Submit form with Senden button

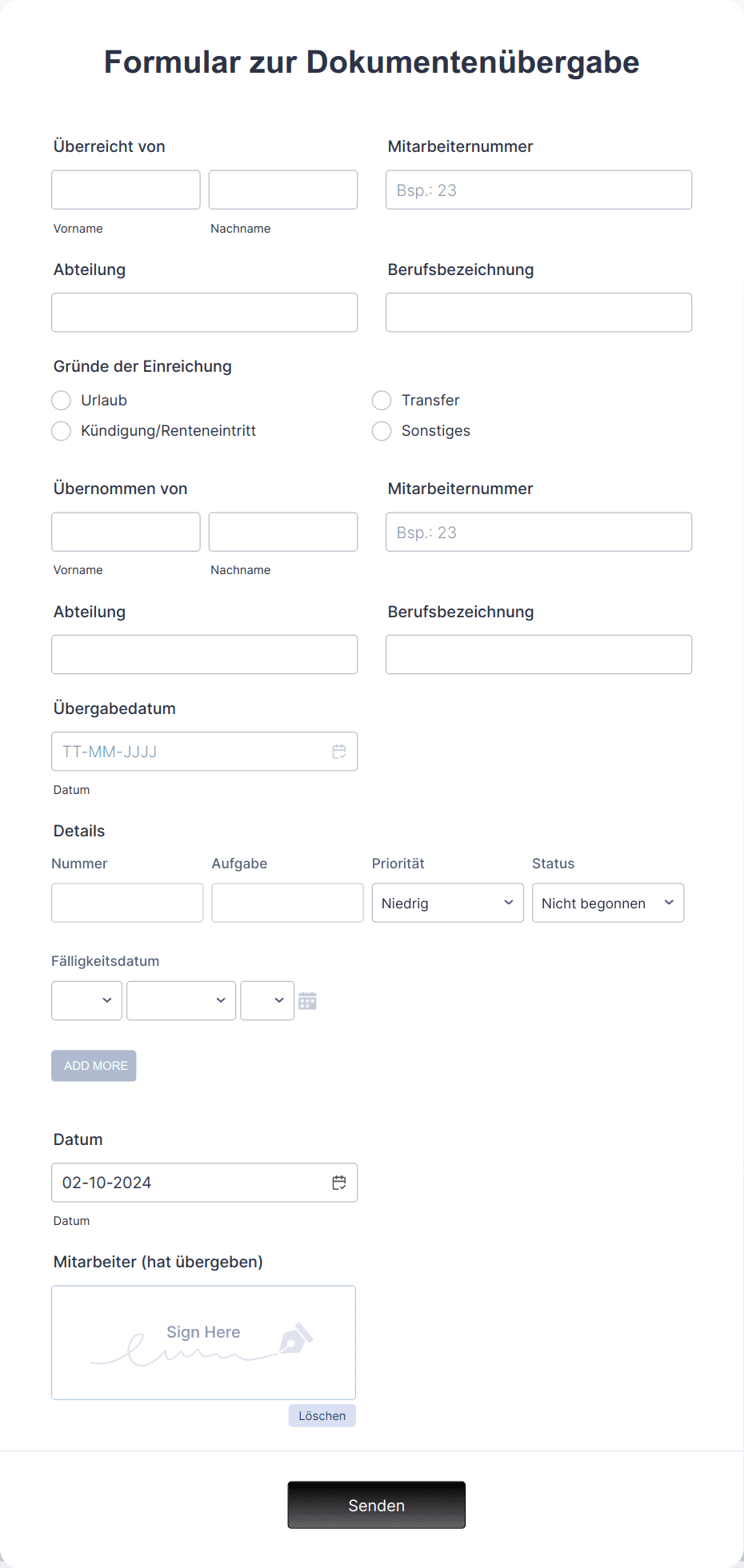[376, 1505]
